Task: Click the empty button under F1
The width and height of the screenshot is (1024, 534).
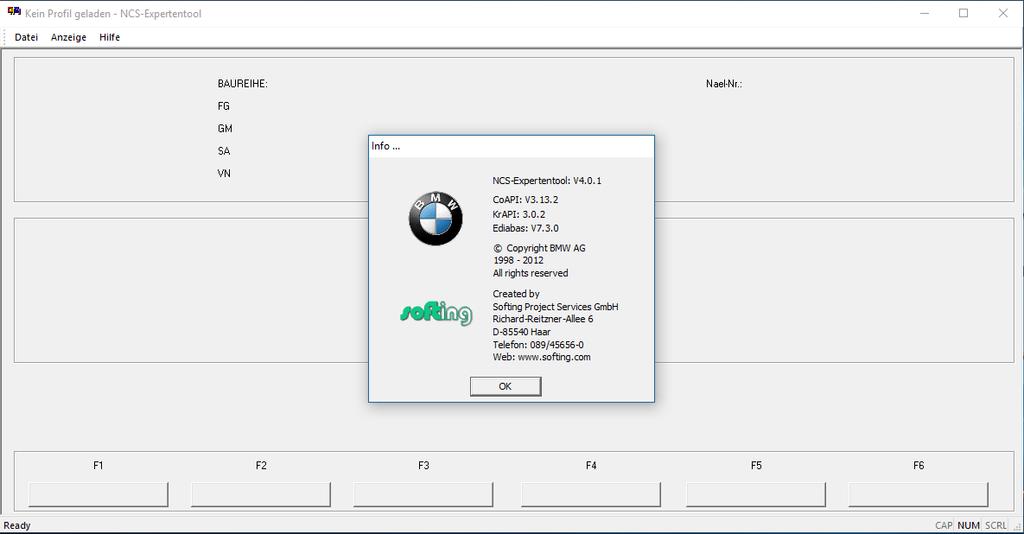Action: coord(99,495)
